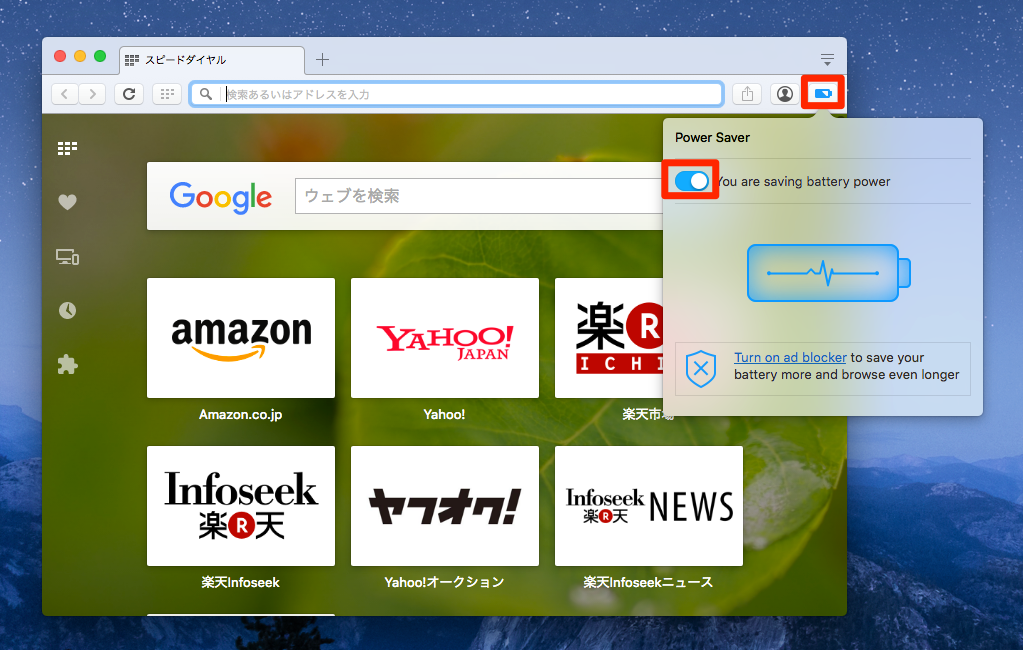
Task: Open the account profile icon
Action: (785, 94)
